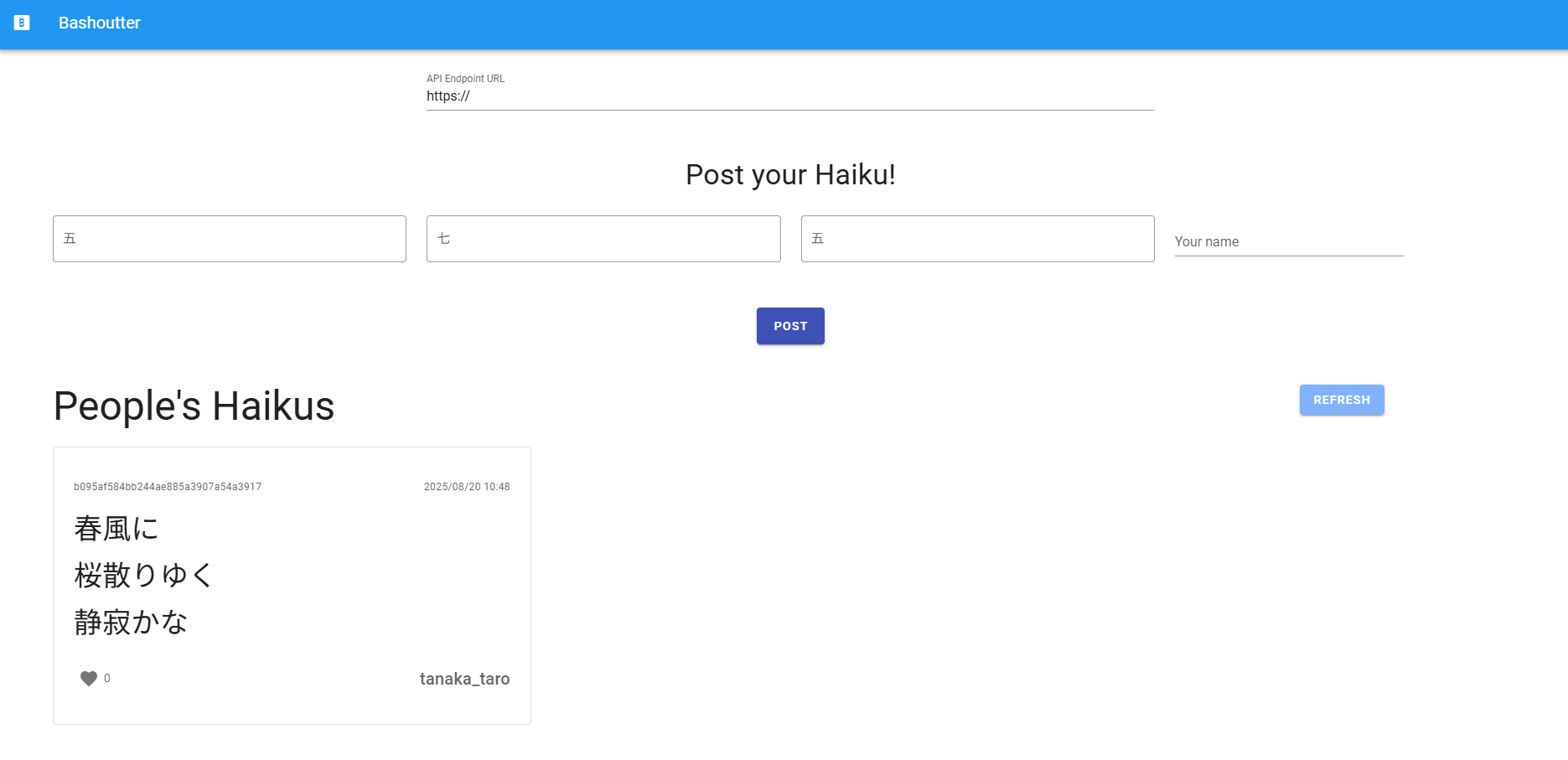Focus the Your name field

pyautogui.click(x=1289, y=242)
